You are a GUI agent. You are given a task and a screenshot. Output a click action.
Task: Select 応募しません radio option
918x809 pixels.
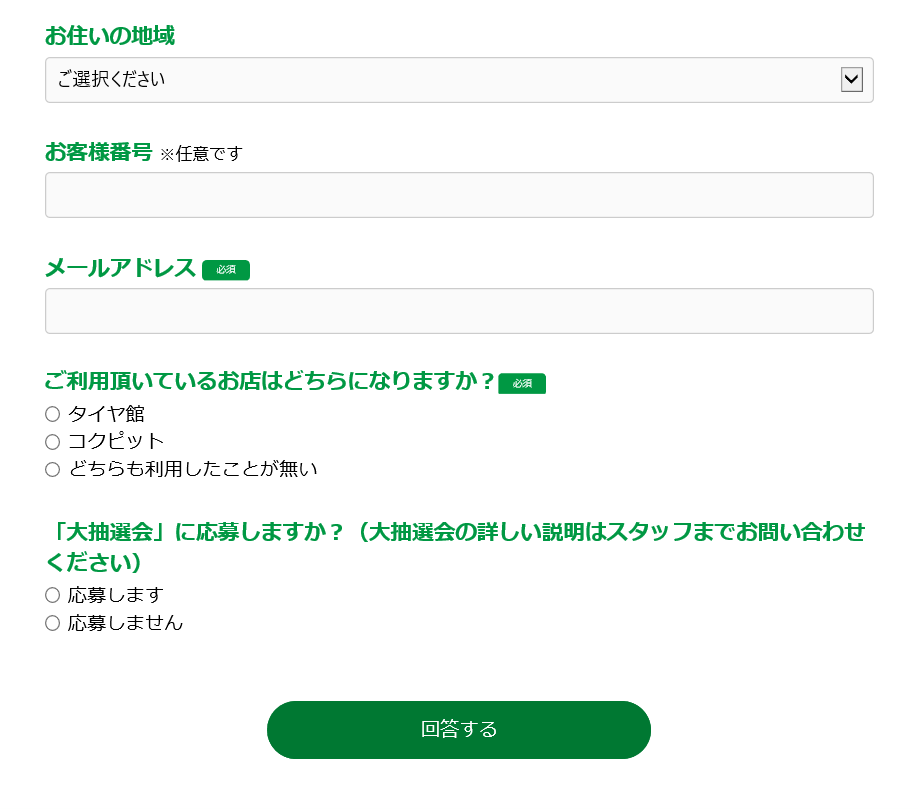point(53,623)
